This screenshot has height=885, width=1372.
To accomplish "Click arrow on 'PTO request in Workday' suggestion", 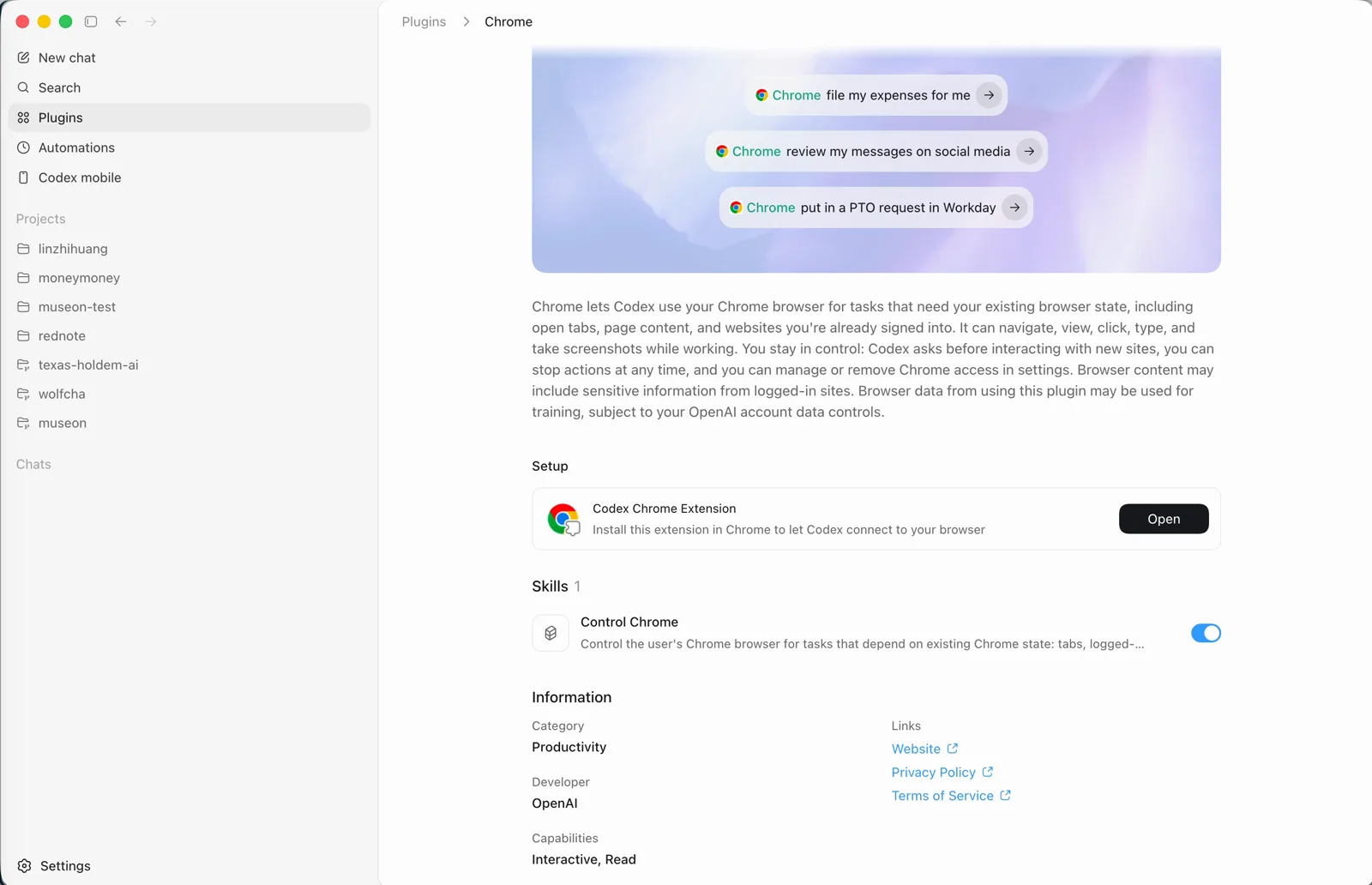I will coord(1014,208).
